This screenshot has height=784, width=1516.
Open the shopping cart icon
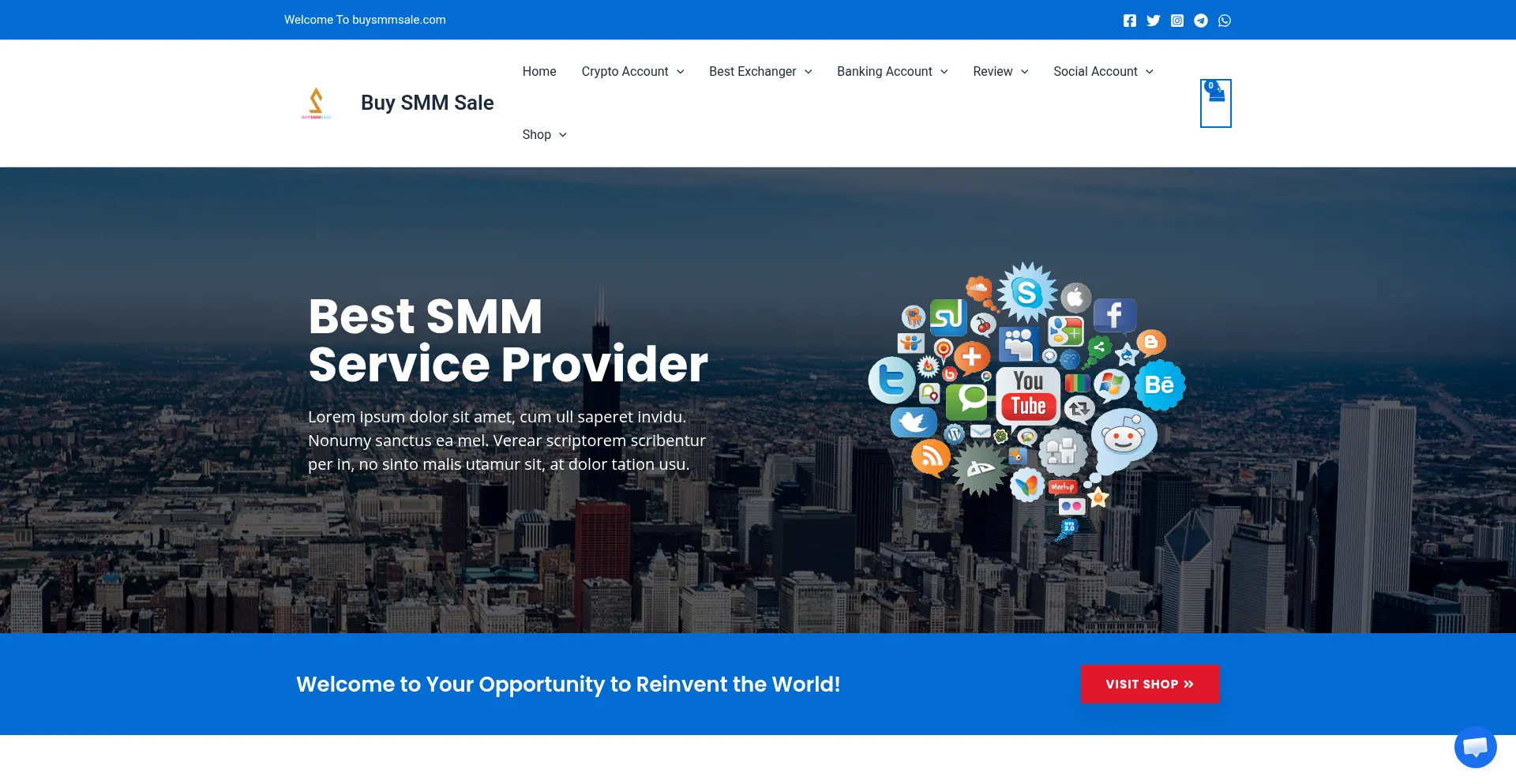pyautogui.click(x=1216, y=103)
